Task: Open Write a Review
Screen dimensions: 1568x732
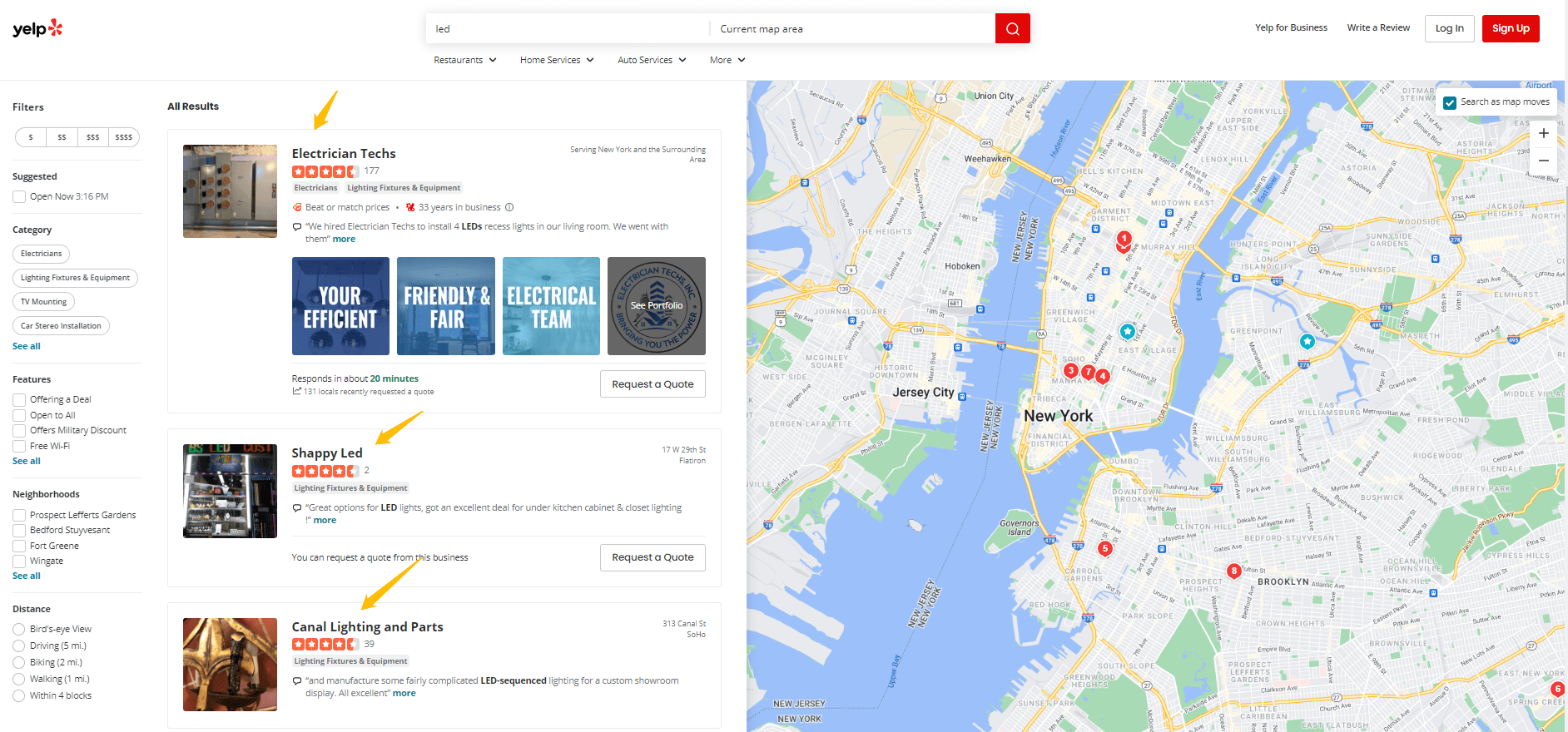Action: (1378, 27)
